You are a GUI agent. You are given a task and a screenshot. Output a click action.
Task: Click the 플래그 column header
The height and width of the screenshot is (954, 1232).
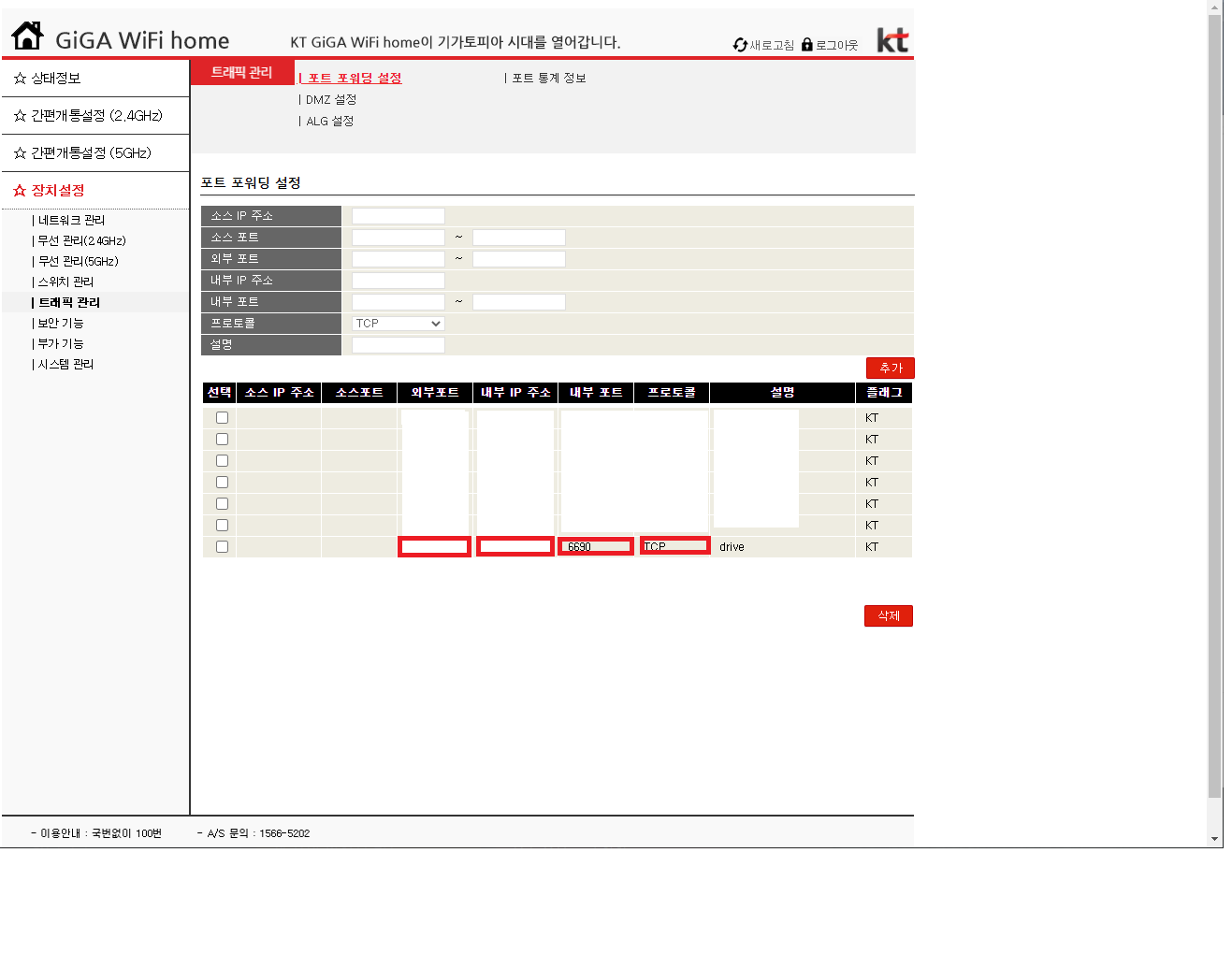[x=884, y=393]
